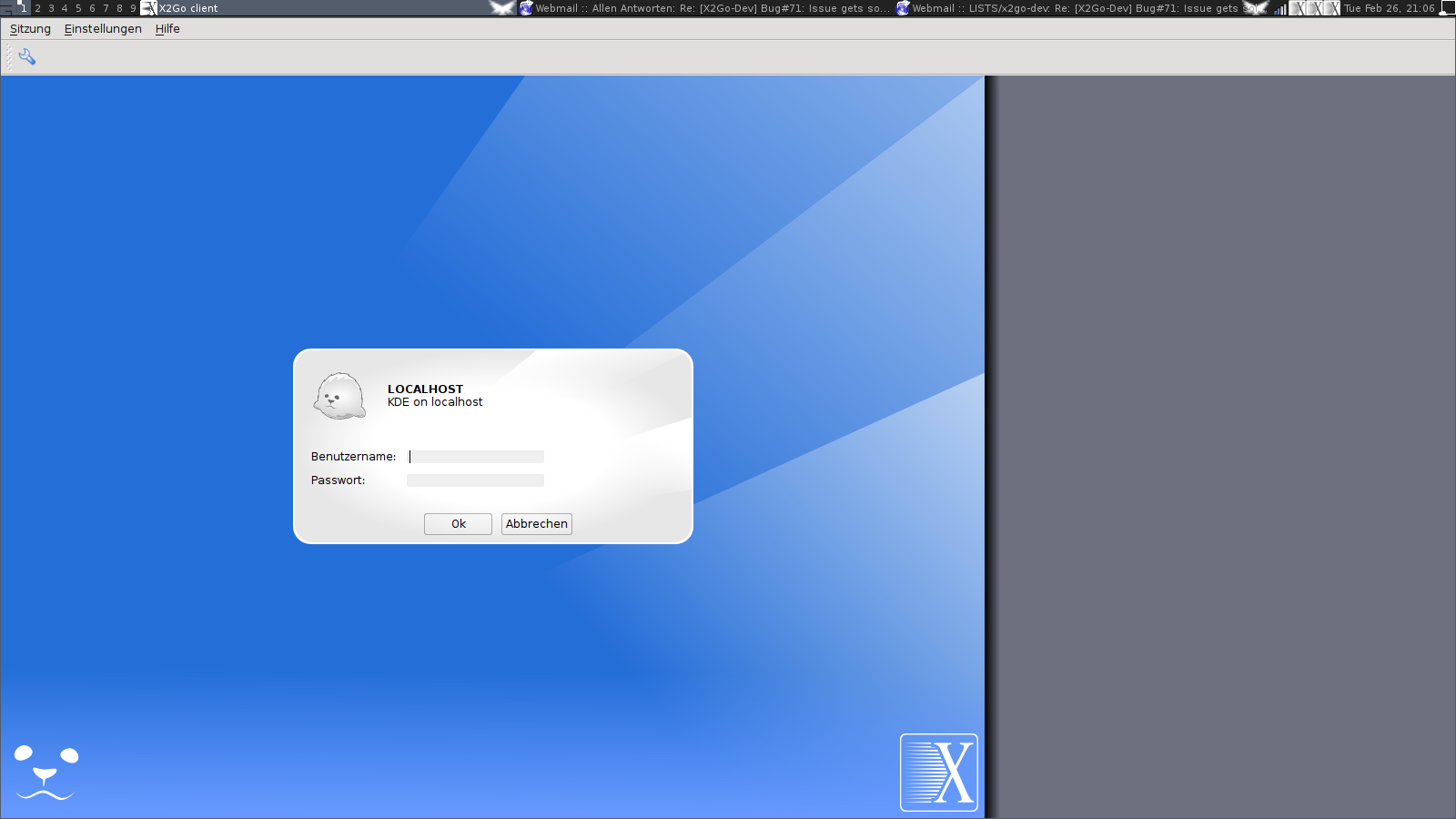Viewport: 1456px width, 819px height.
Task: Open the Einstellungen menu
Action: pyautogui.click(x=103, y=29)
